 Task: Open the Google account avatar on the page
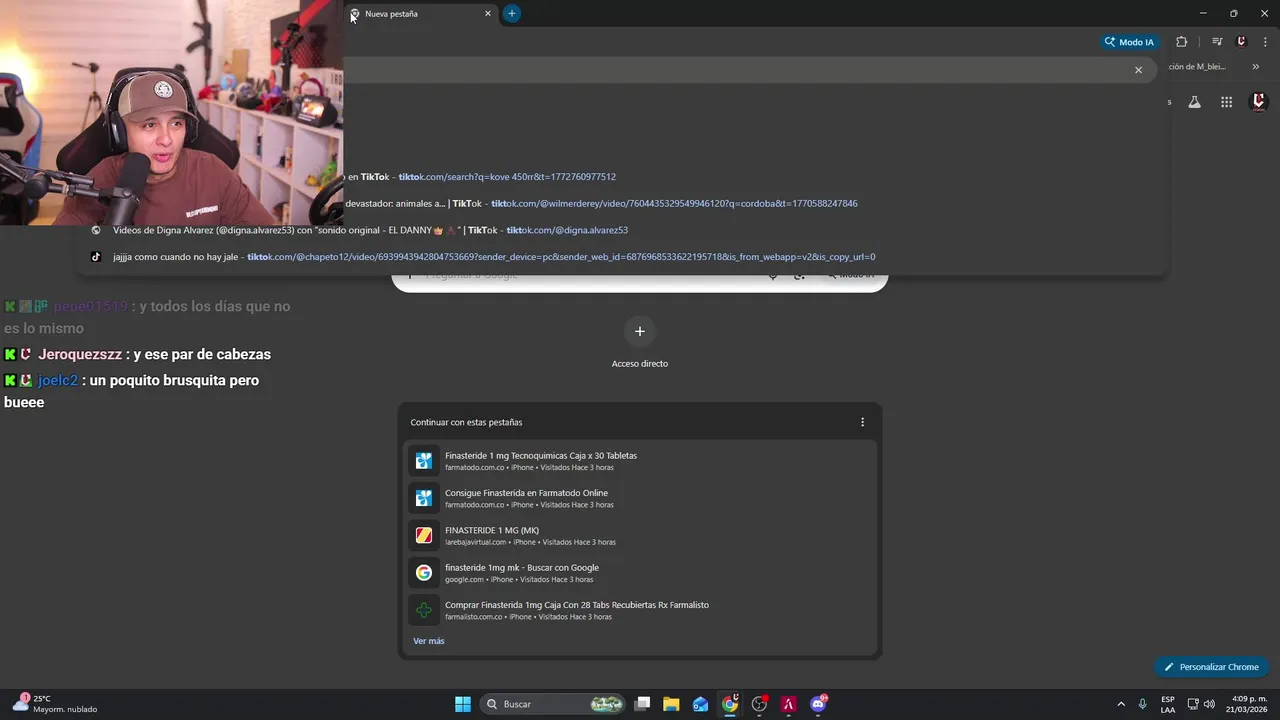coord(1259,102)
